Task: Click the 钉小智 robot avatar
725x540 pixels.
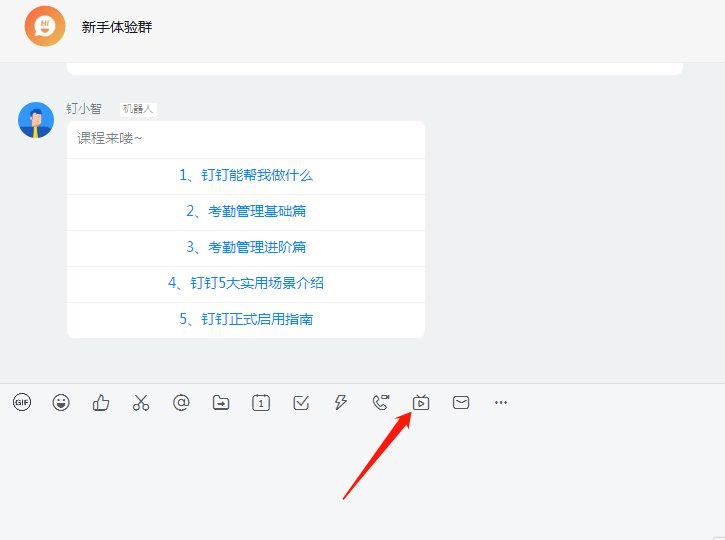Action: tap(36, 120)
